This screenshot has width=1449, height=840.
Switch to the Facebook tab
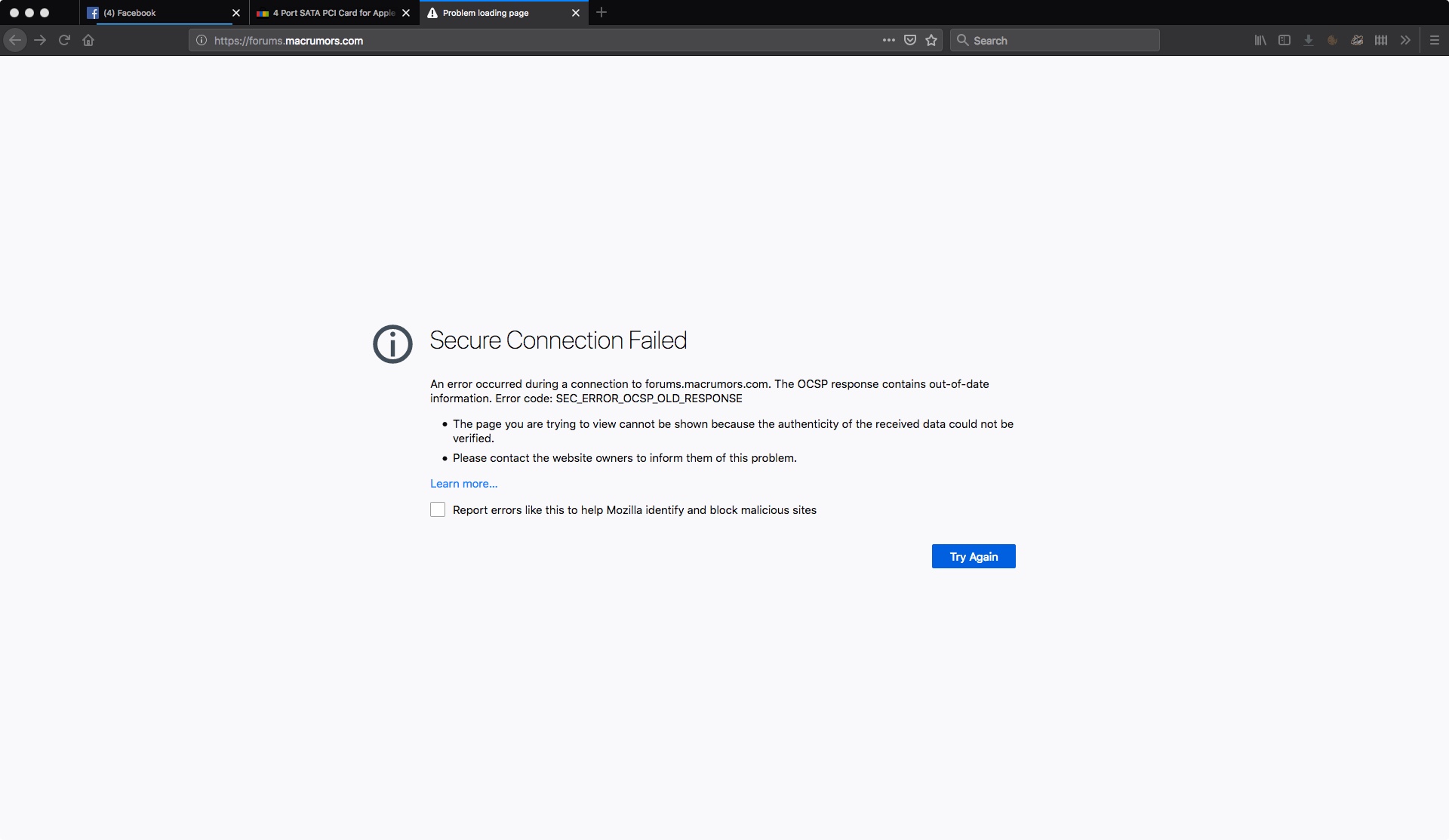pyautogui.click(x=158, y=13)
